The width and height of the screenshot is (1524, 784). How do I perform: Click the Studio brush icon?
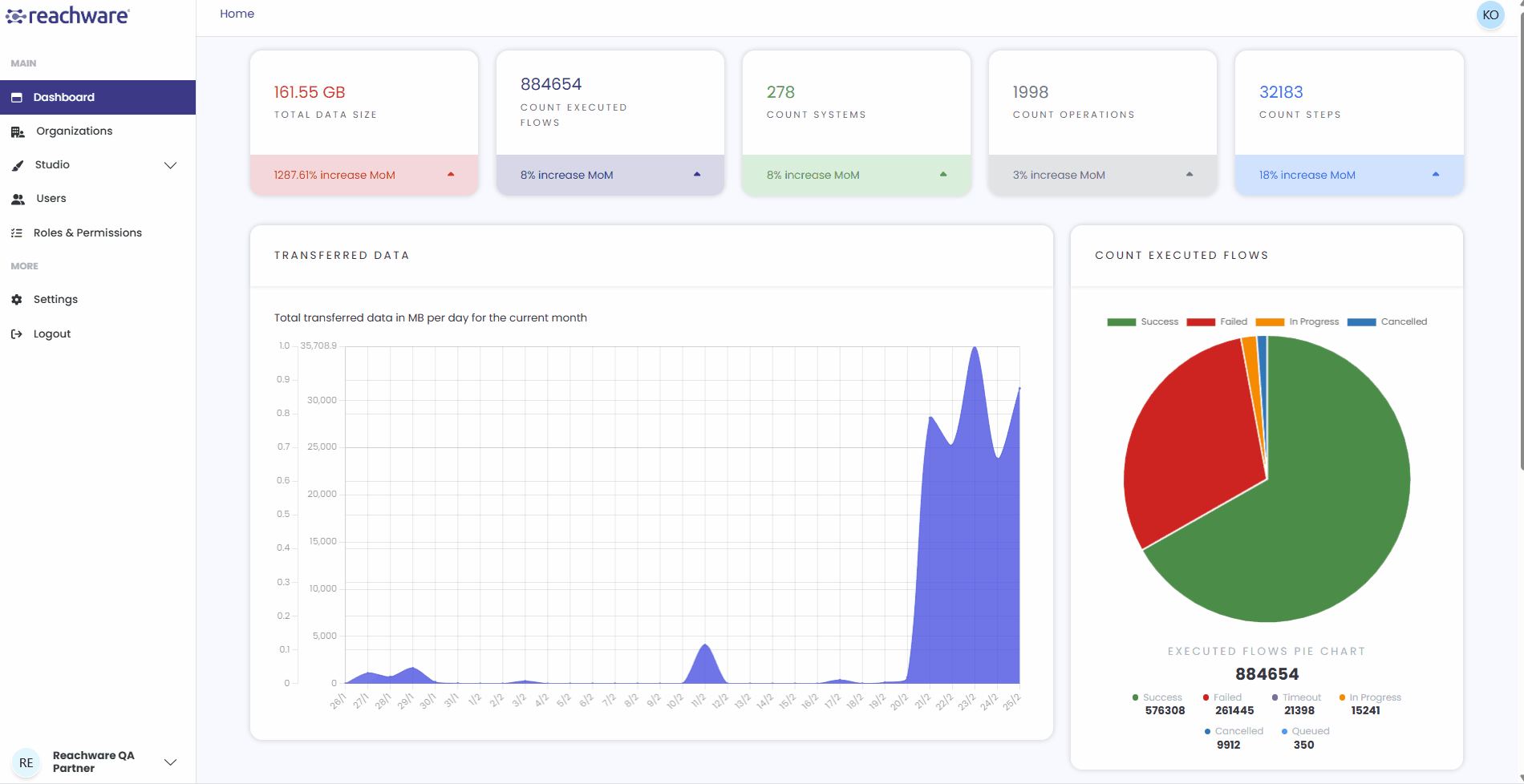coord(18,165)
